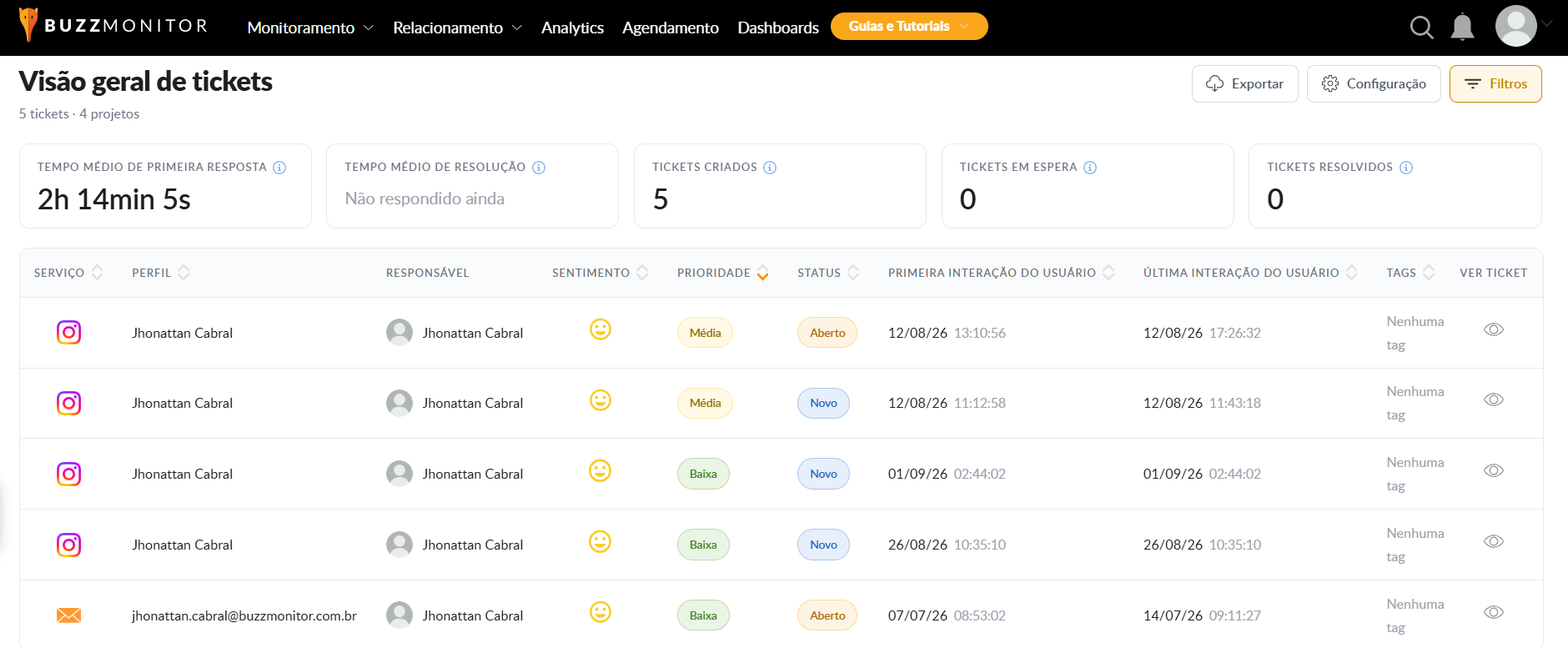Click sentiment smiley in the 13:10:56 row
The height and width of the screenshot is (648, 1568).
pyautogui.click(x=601, y=329)
